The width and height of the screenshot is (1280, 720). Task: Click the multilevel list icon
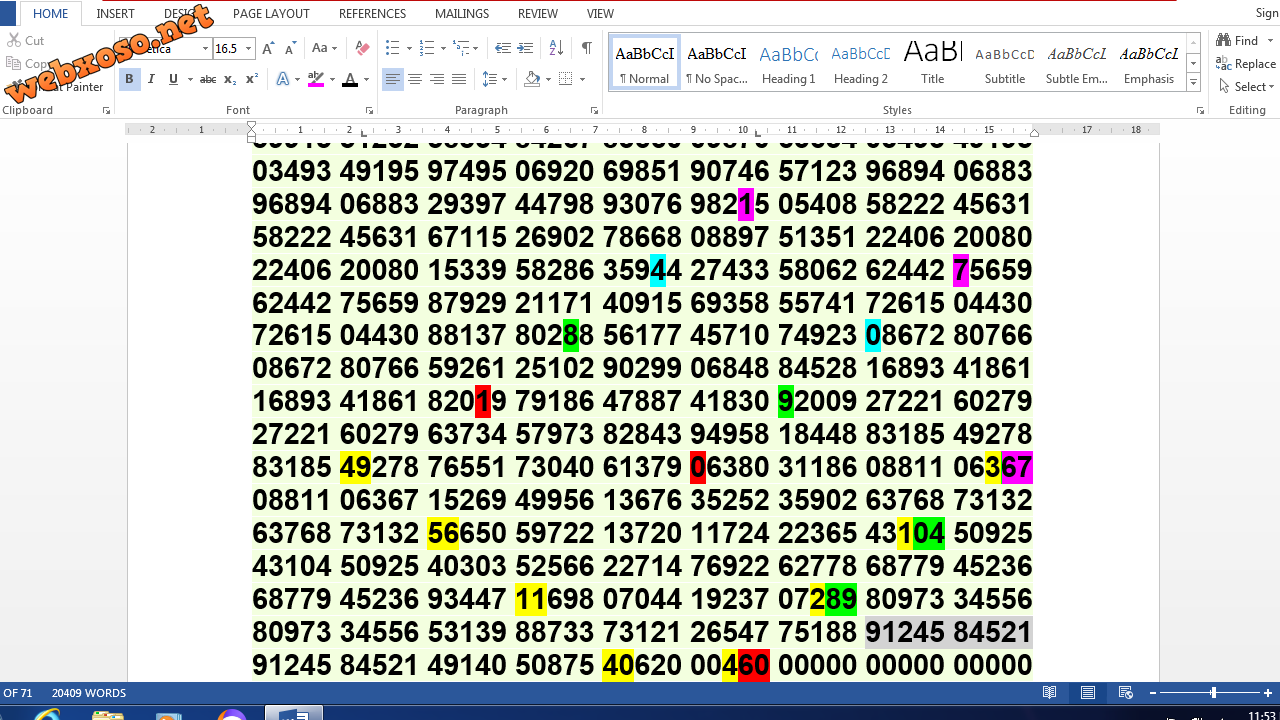460,48
